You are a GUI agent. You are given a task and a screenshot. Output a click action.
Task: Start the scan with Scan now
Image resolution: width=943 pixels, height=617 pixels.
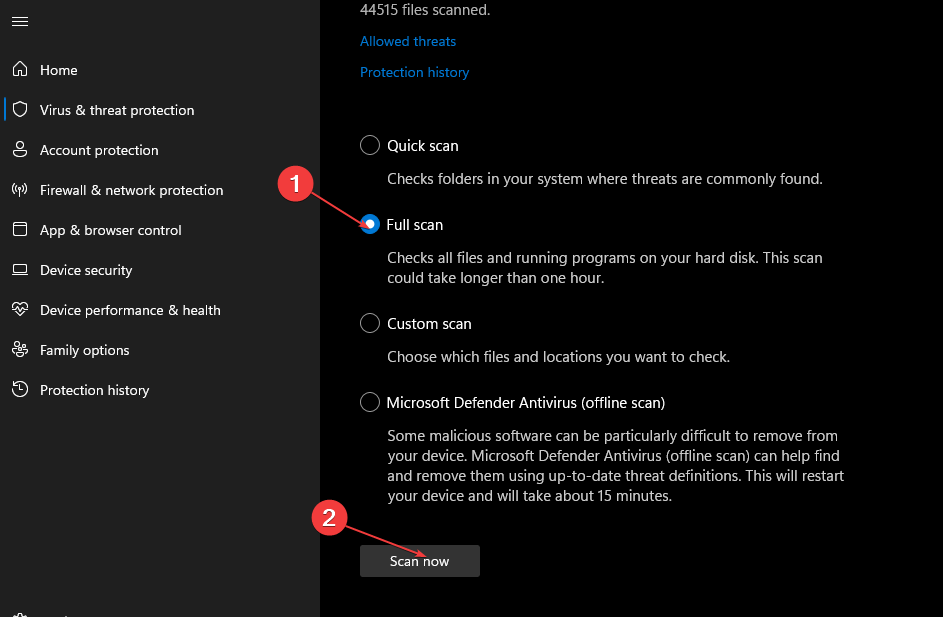(x=419, y=561)
